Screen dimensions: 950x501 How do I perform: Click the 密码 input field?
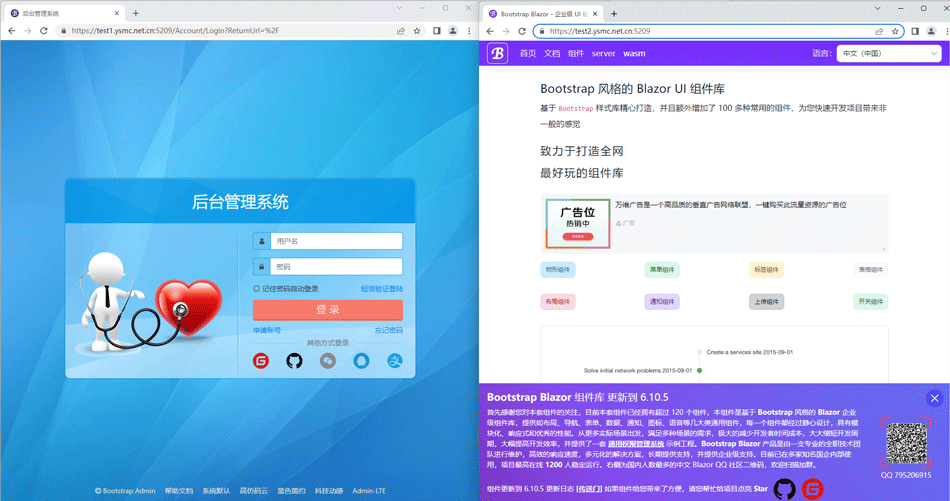(x=336, y=267)
